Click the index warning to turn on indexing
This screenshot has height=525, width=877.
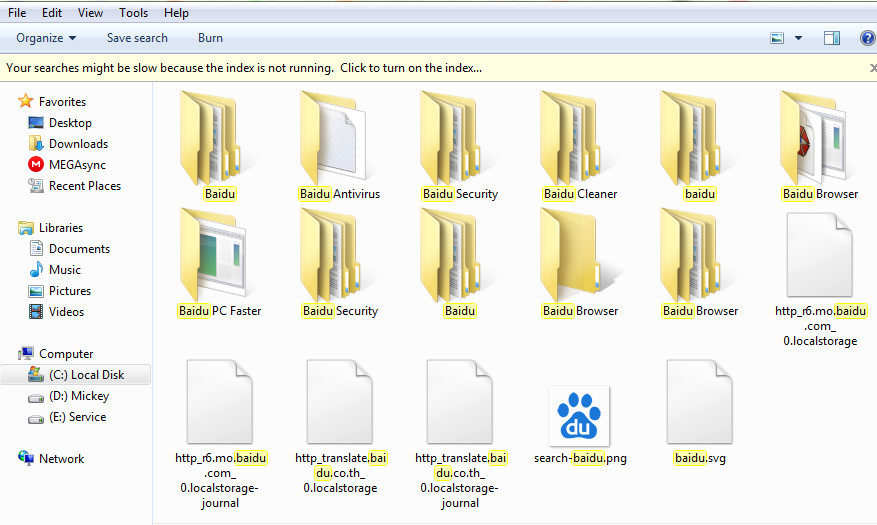244,68
